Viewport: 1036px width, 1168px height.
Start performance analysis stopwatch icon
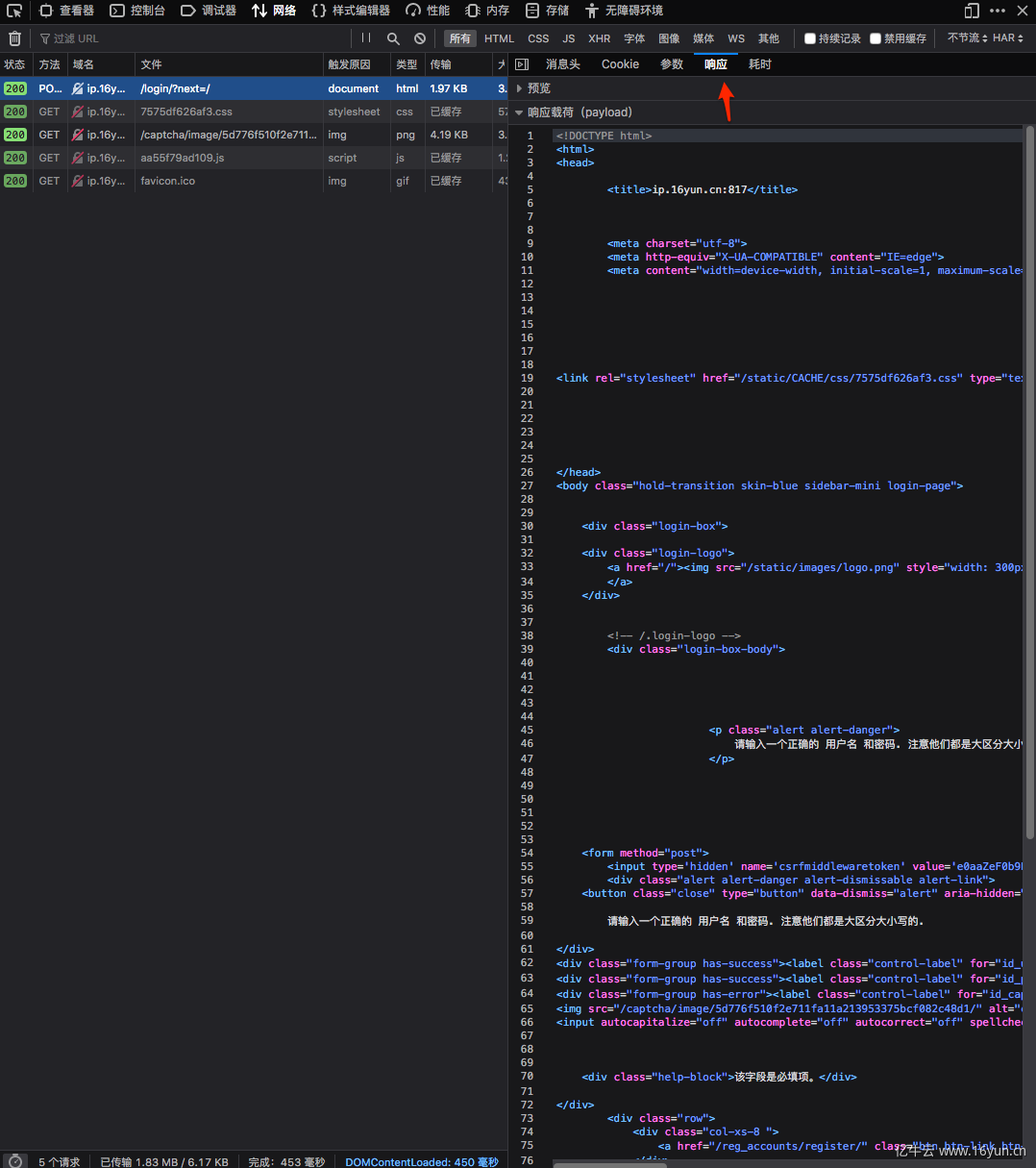[14, 1161]
